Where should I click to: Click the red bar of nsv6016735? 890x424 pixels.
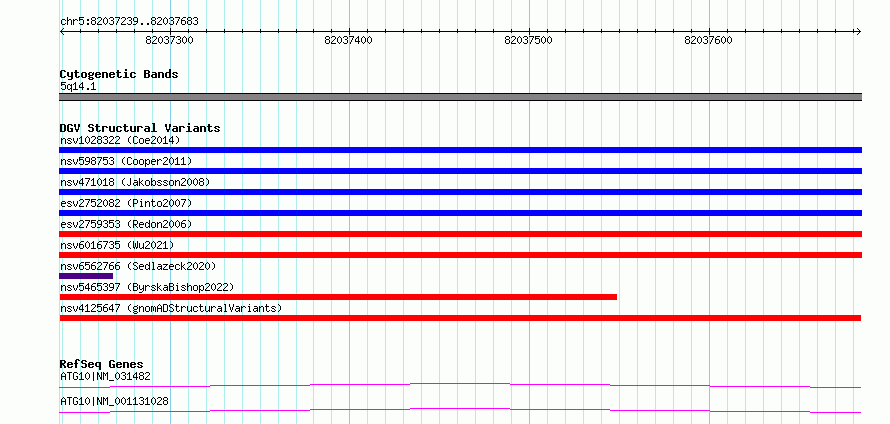460,255
